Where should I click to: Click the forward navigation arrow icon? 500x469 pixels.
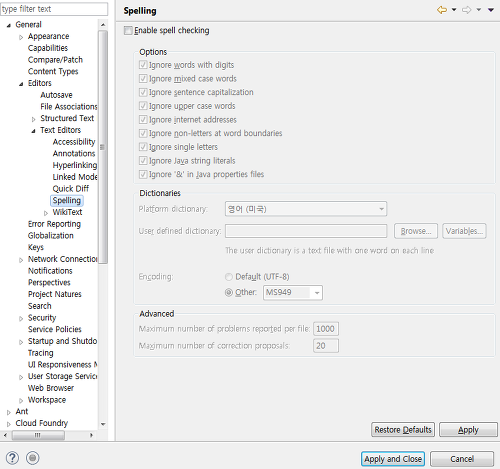point(467,10)
